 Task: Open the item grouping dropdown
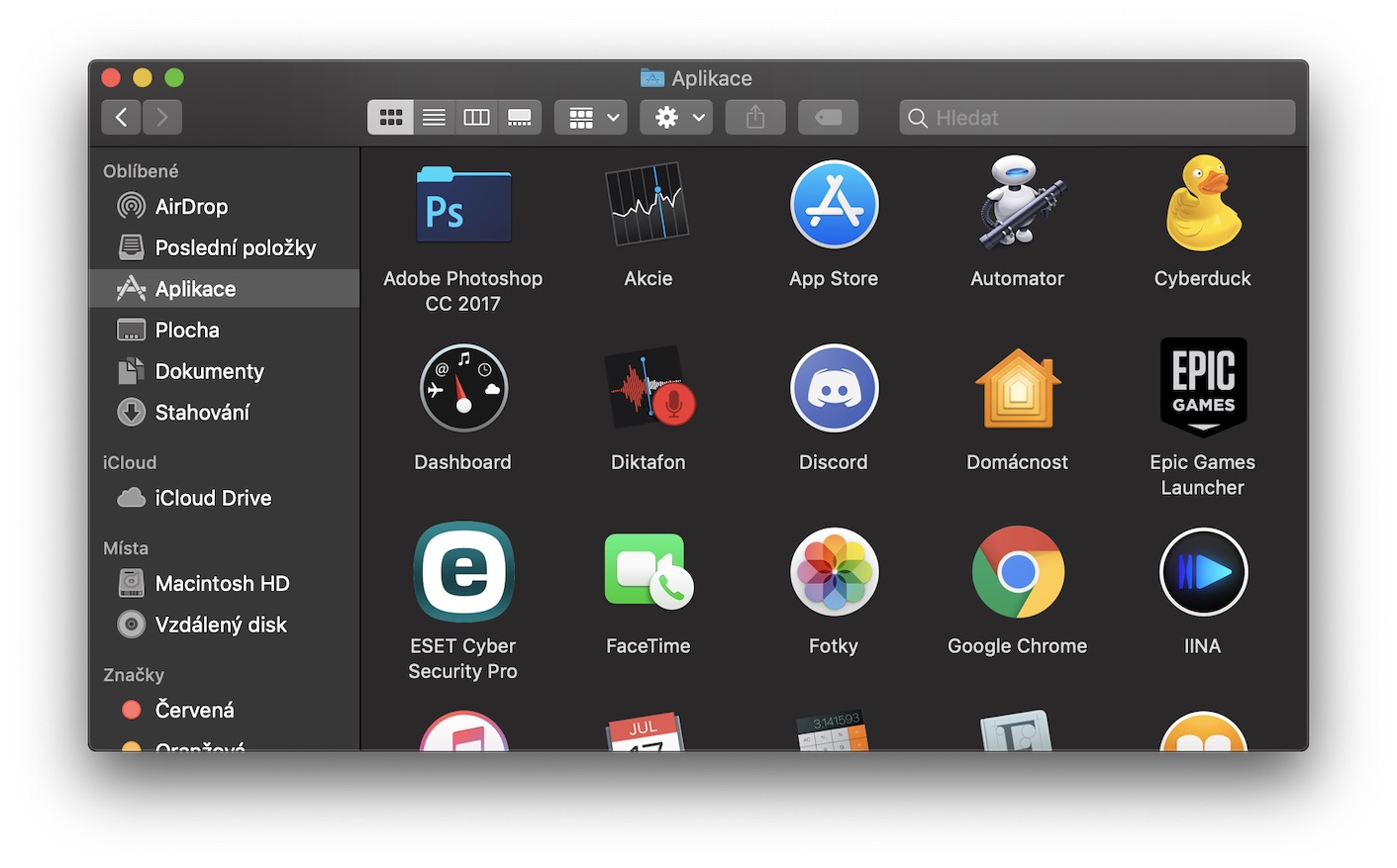click(591, 118)
